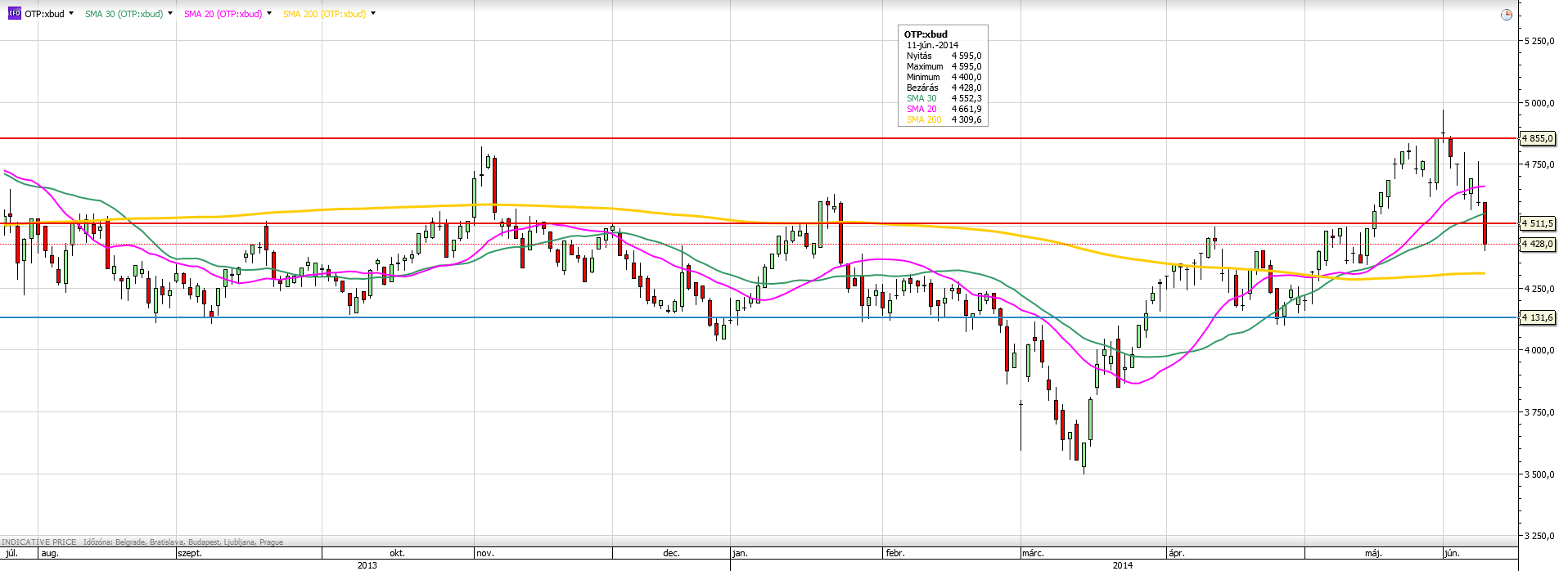1568x571 pixels.
Task: Click the Minimum 4 400,0 tooltip row
Action: click(944, 77)
